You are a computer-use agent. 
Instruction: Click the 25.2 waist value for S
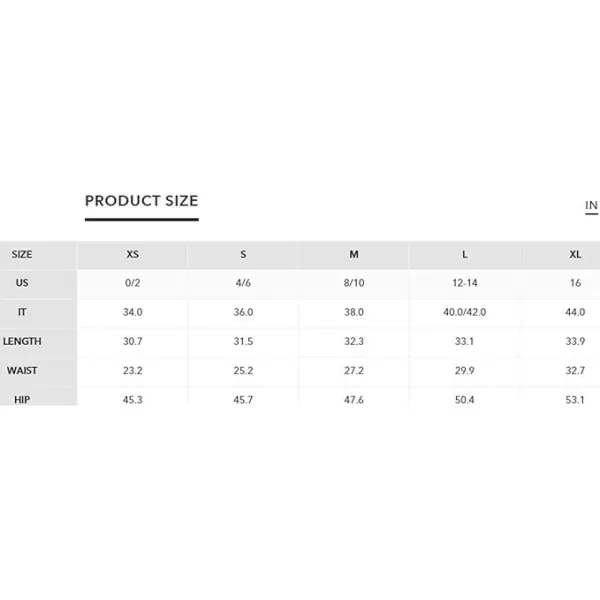click(243, 370)
